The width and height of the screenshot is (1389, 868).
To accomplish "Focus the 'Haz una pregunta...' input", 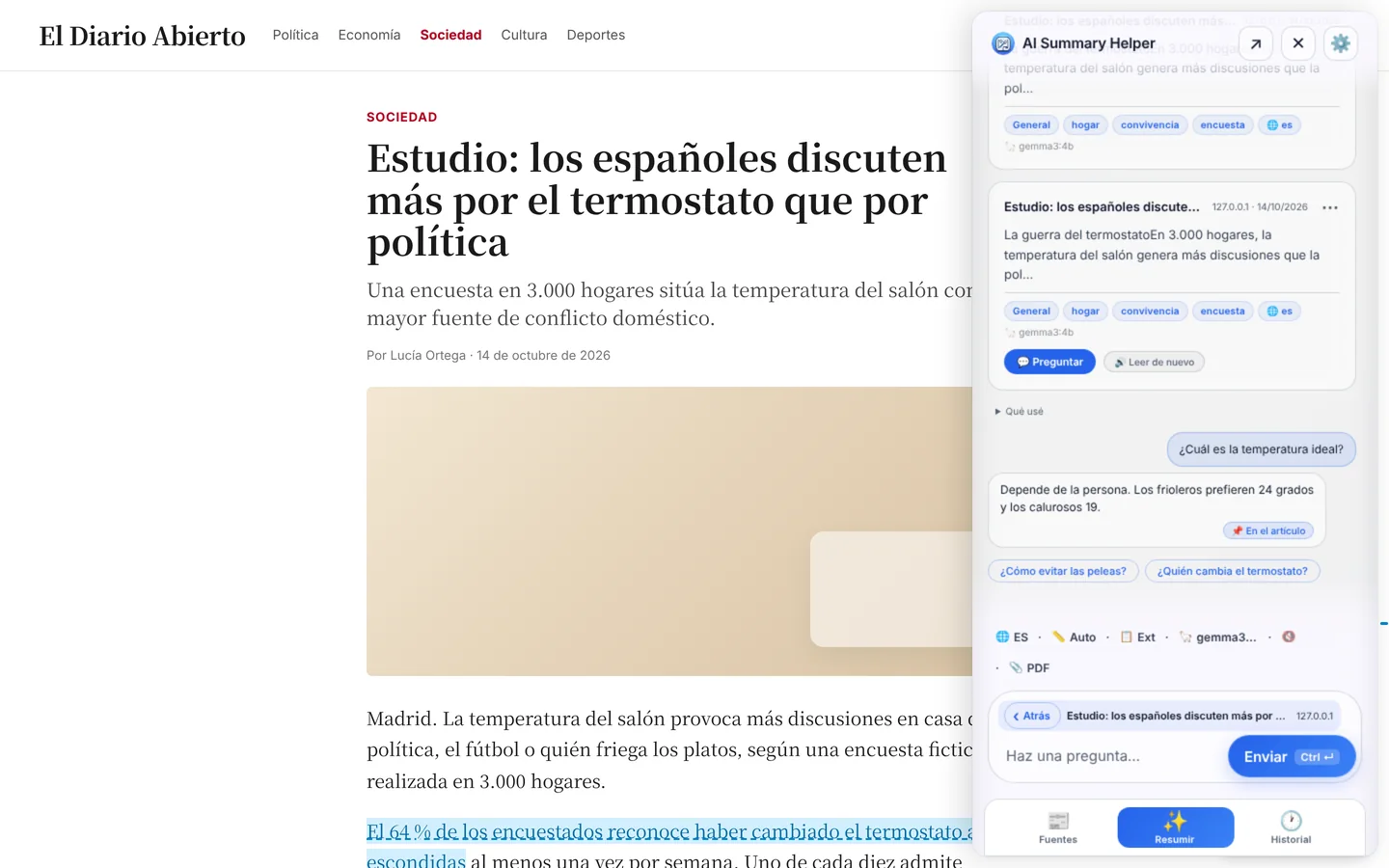I will click(1109, 756).
